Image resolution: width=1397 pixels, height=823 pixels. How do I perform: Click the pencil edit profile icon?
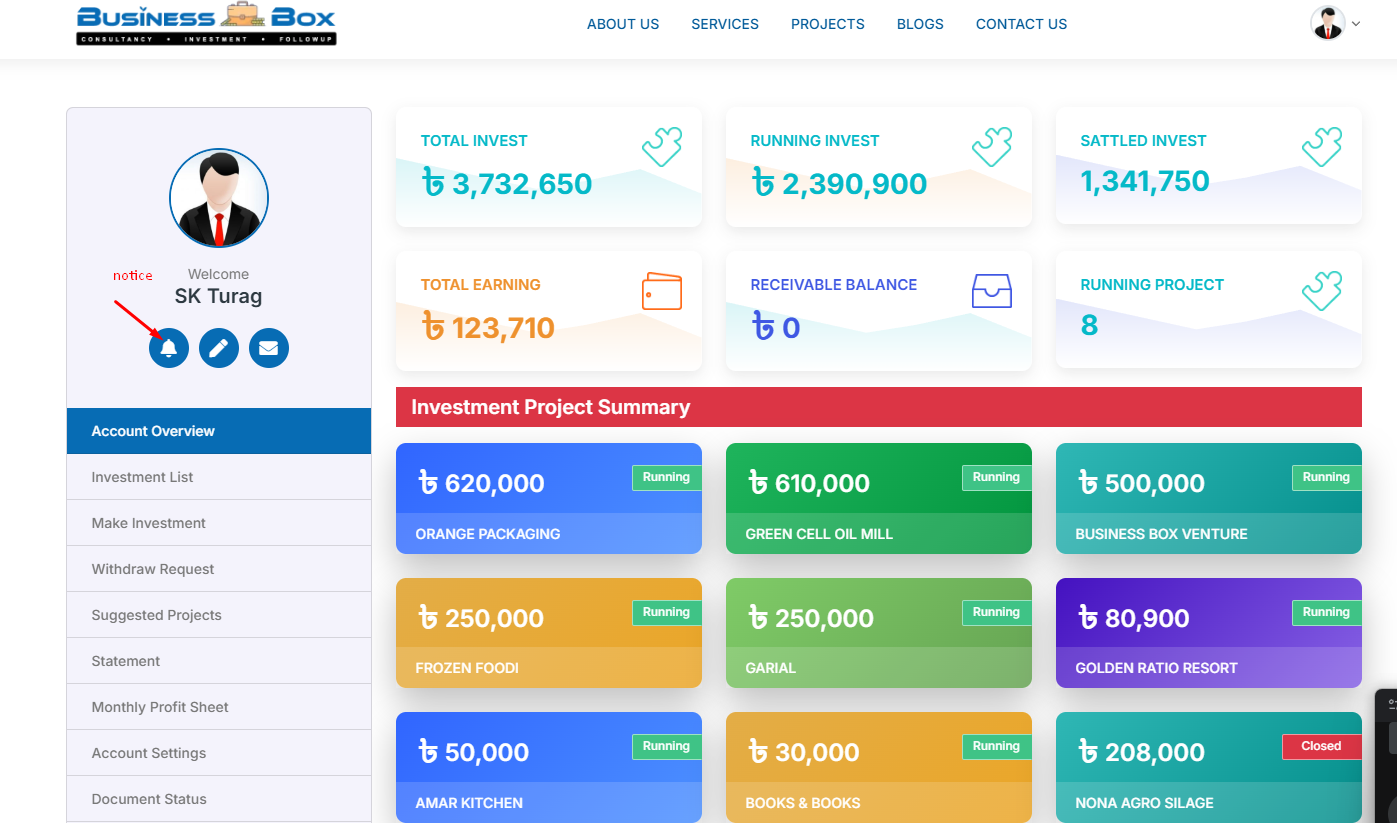click(219, 348)
